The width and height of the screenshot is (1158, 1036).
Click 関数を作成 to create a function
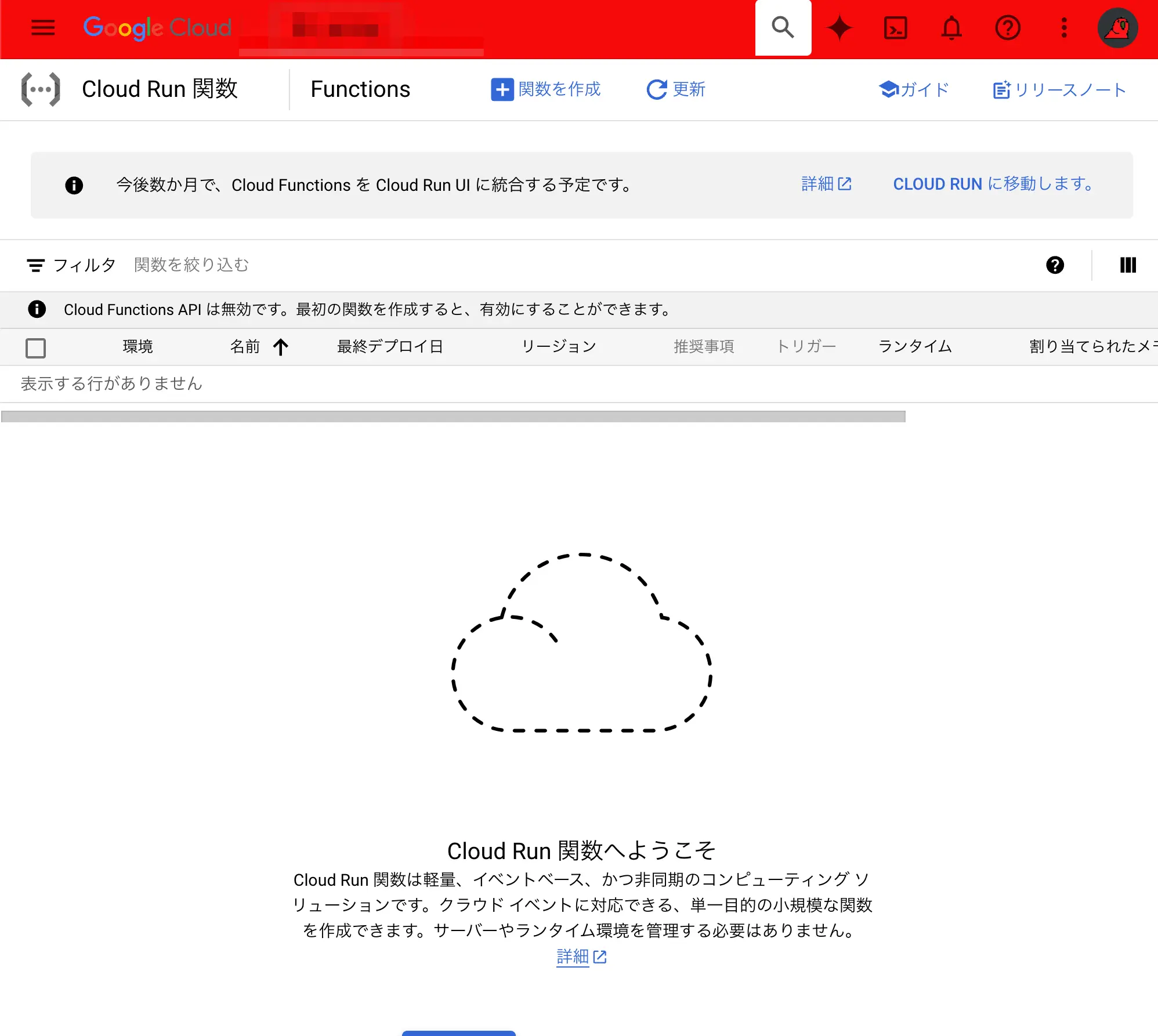546,89
